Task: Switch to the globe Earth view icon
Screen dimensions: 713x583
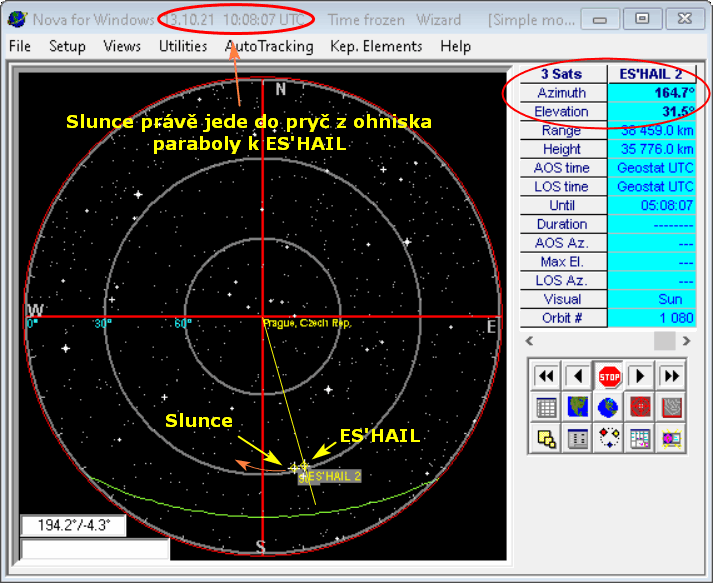Action: pos(609,407)
